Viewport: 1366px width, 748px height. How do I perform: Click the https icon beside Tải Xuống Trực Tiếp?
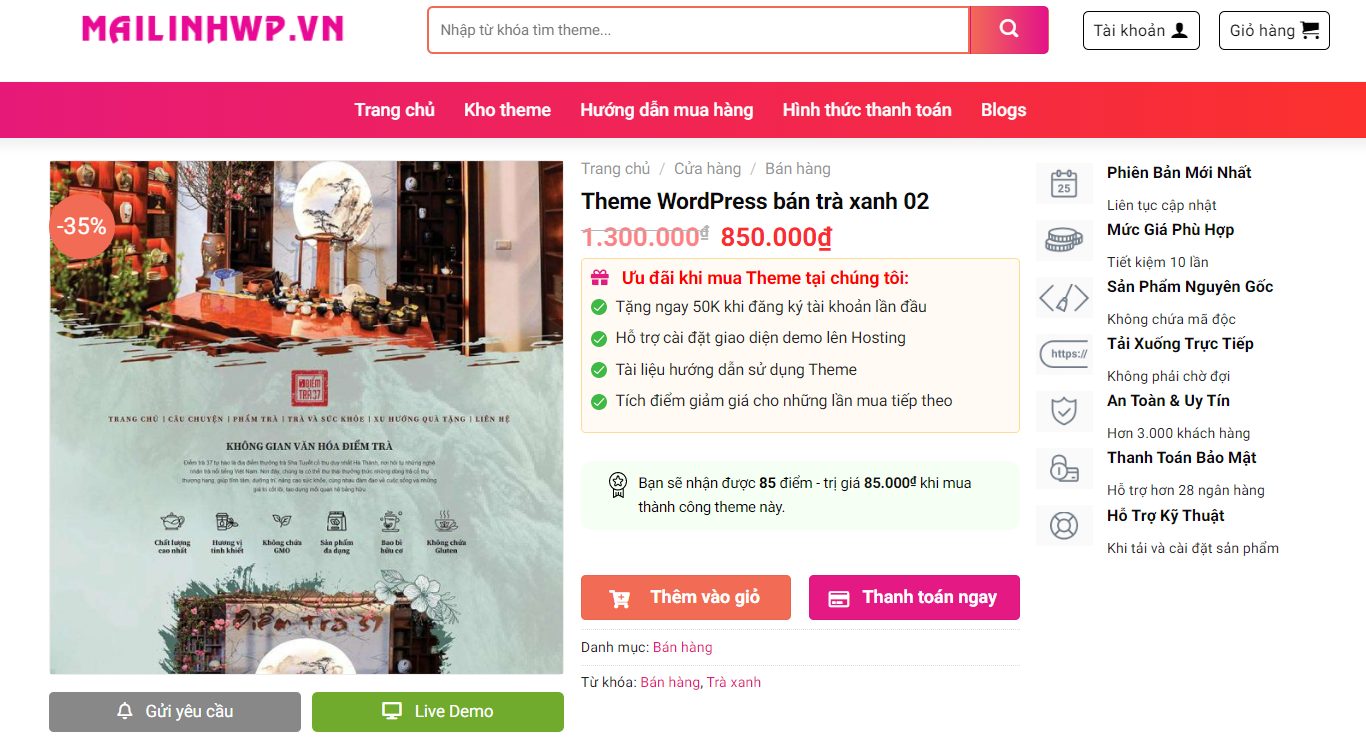coord(1064,355)
